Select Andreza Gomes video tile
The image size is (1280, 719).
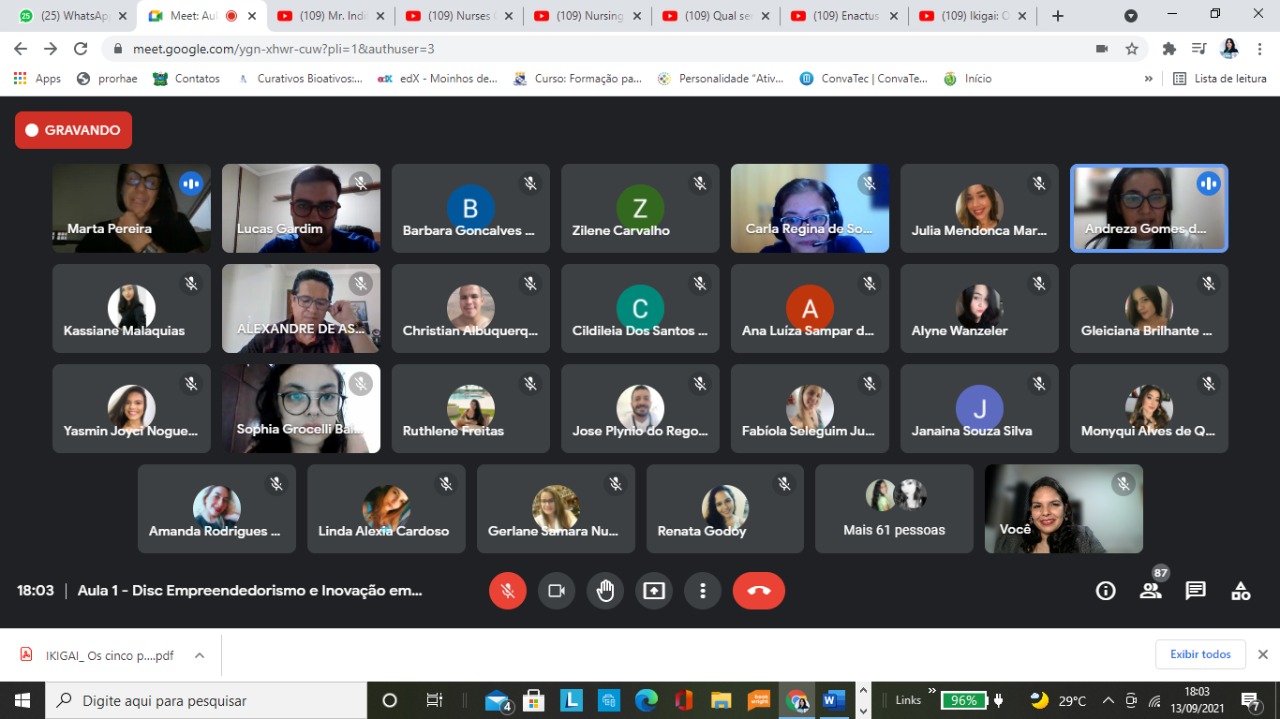point(1149,208)
